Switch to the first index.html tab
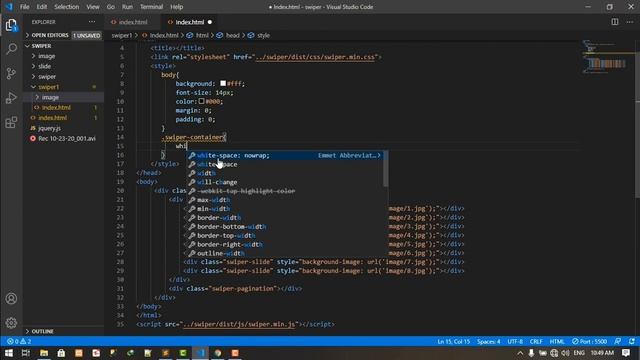The height and width of the screenshot is (360, 640). point(132,22)
